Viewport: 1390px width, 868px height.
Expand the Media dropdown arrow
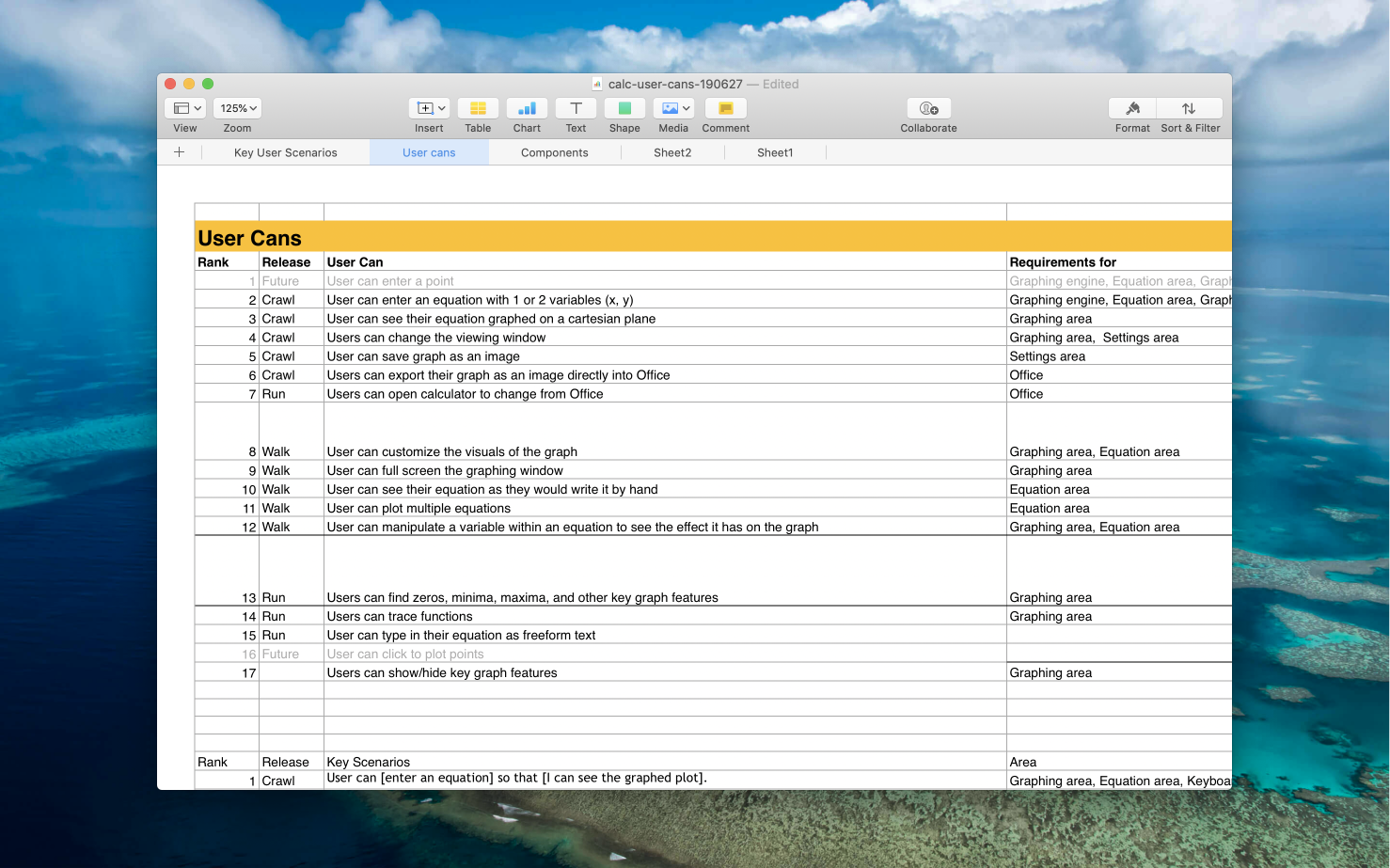click(687, 108)
